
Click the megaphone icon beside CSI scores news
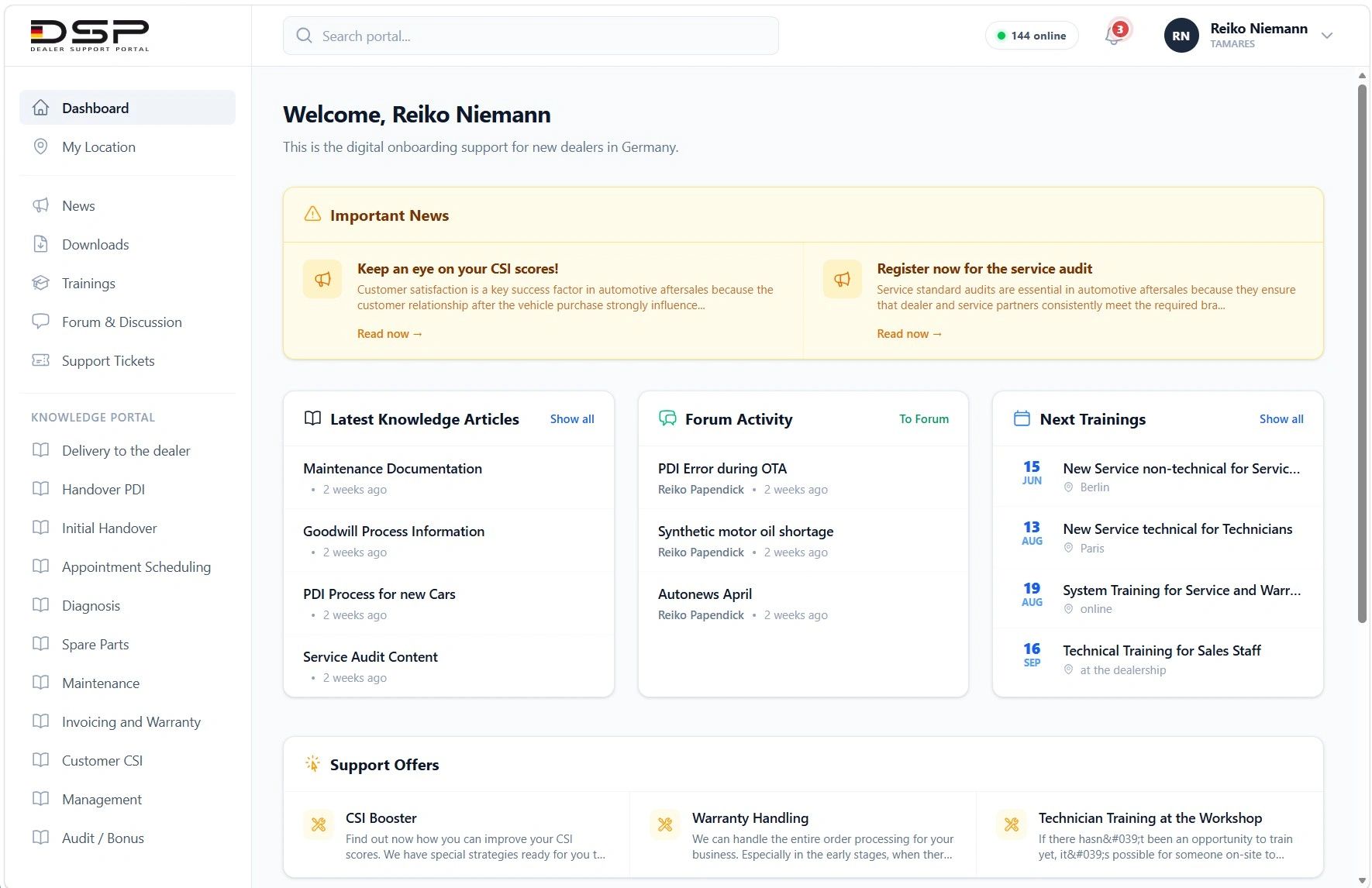[x=322, y=279]
